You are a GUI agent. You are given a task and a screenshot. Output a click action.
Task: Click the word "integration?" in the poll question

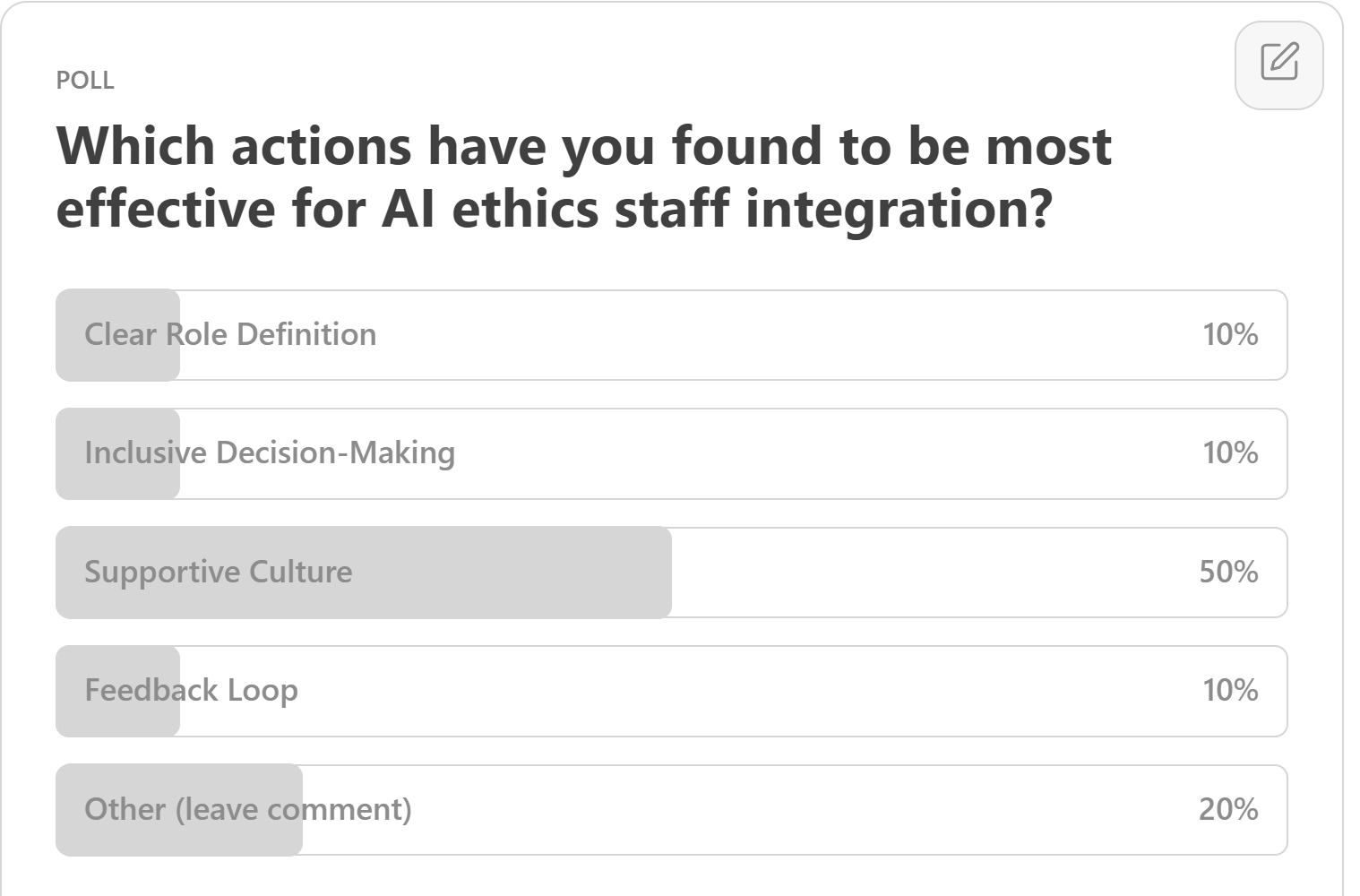[x=899, y=209]
